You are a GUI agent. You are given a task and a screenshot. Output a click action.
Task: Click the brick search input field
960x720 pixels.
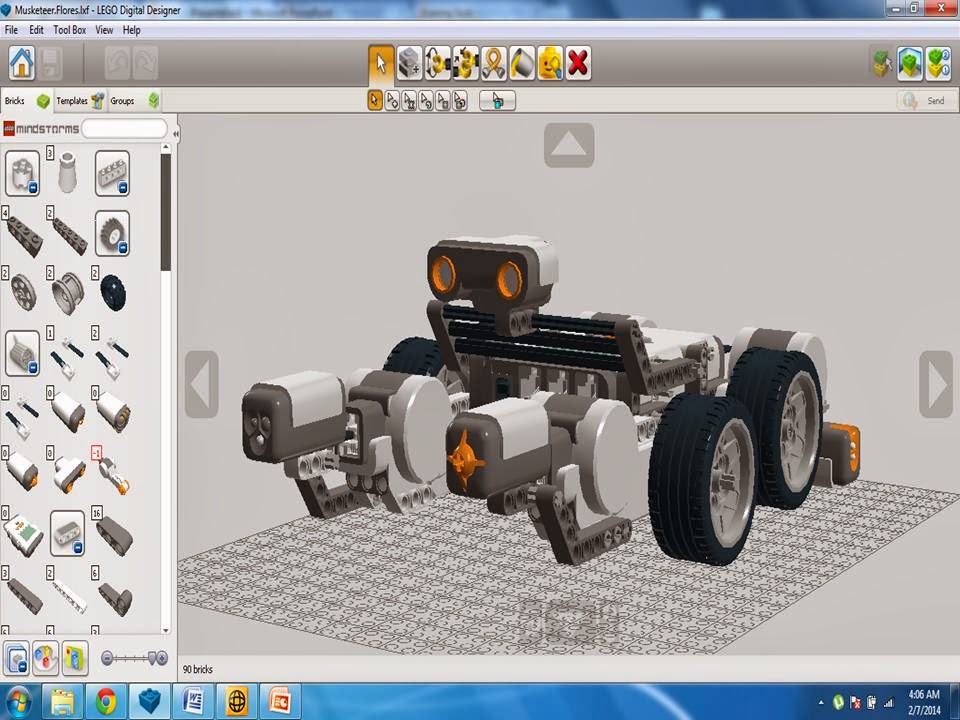tap(125, 128)
